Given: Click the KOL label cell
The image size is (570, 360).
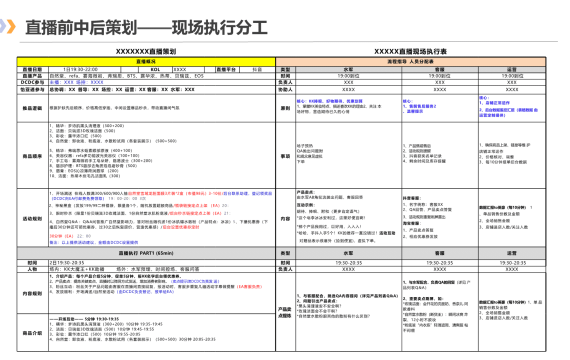Looking at the screenshot, I should tap(155, 69).
